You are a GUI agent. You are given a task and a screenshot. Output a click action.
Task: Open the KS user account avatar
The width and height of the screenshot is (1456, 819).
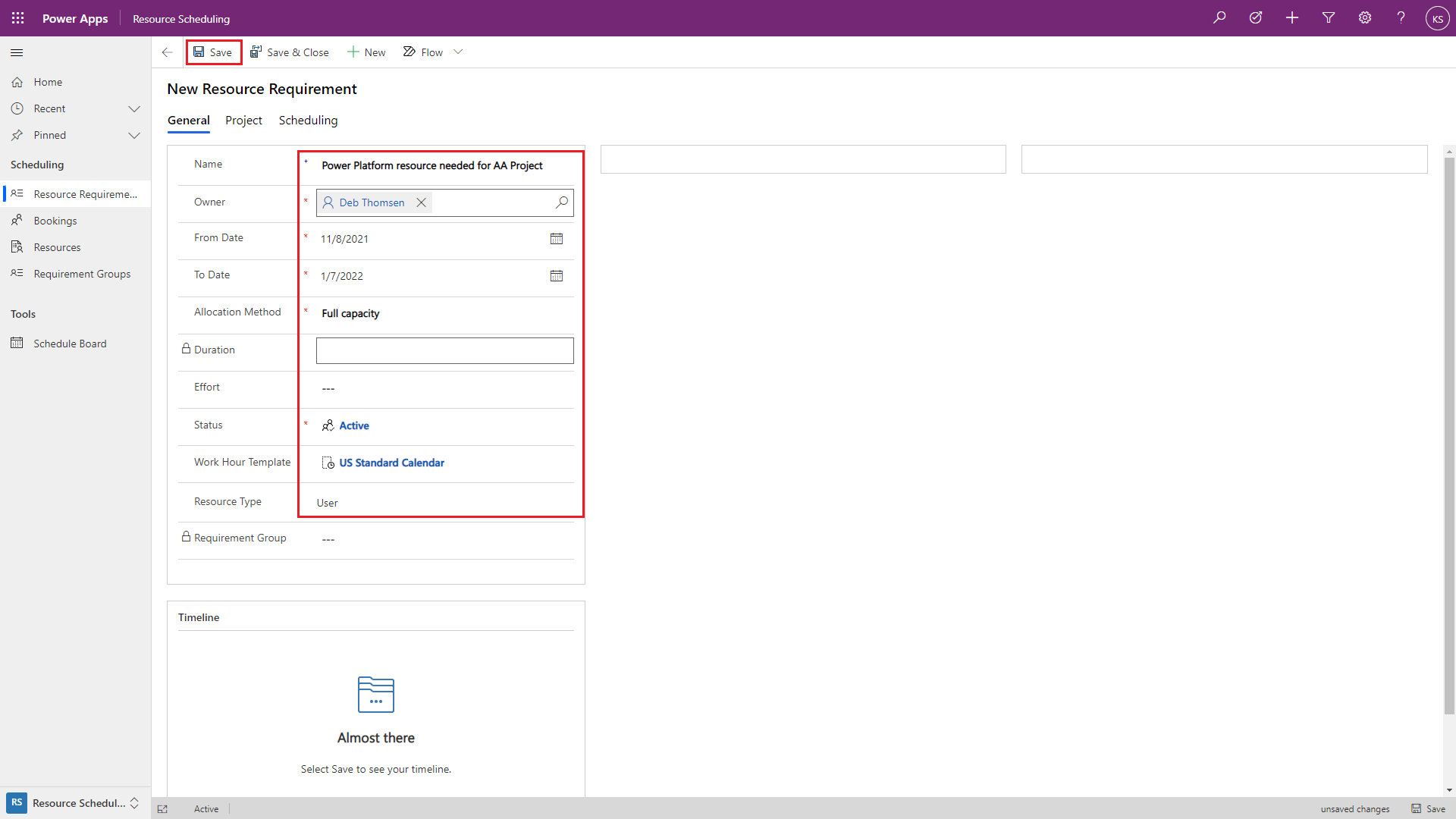pos(1437,18)
